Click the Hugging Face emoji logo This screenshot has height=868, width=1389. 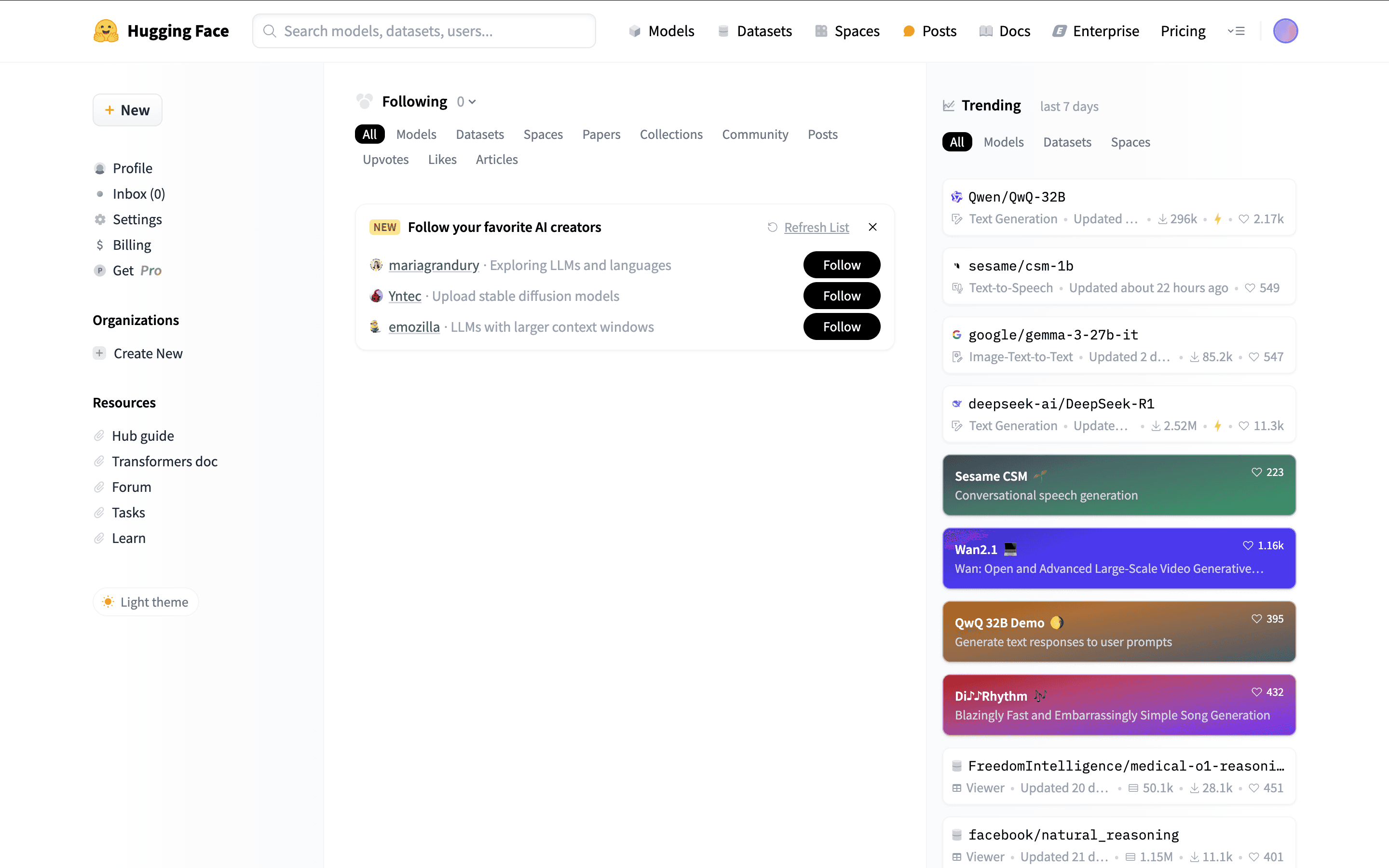pos(106,31)
